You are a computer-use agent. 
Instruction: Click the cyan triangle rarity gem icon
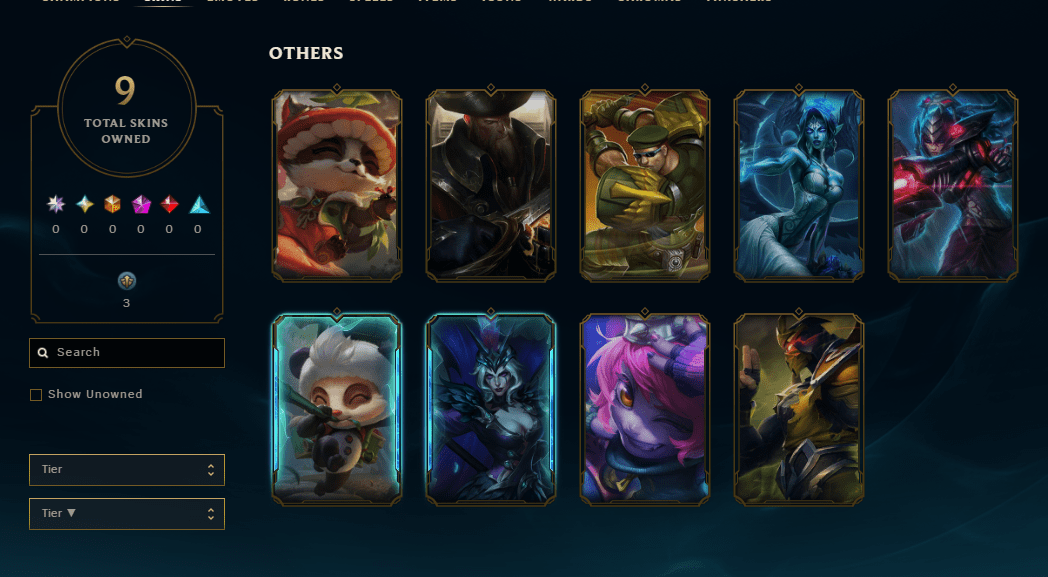click(199, 204)
